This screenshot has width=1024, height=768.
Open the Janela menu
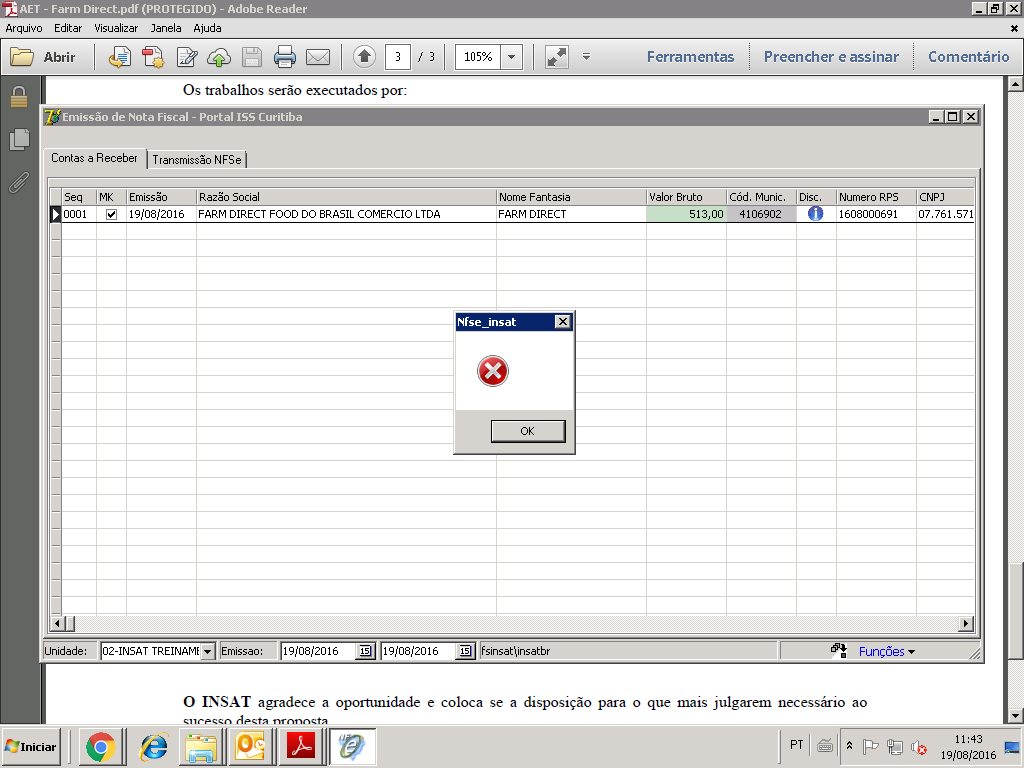tap(166, 28)
